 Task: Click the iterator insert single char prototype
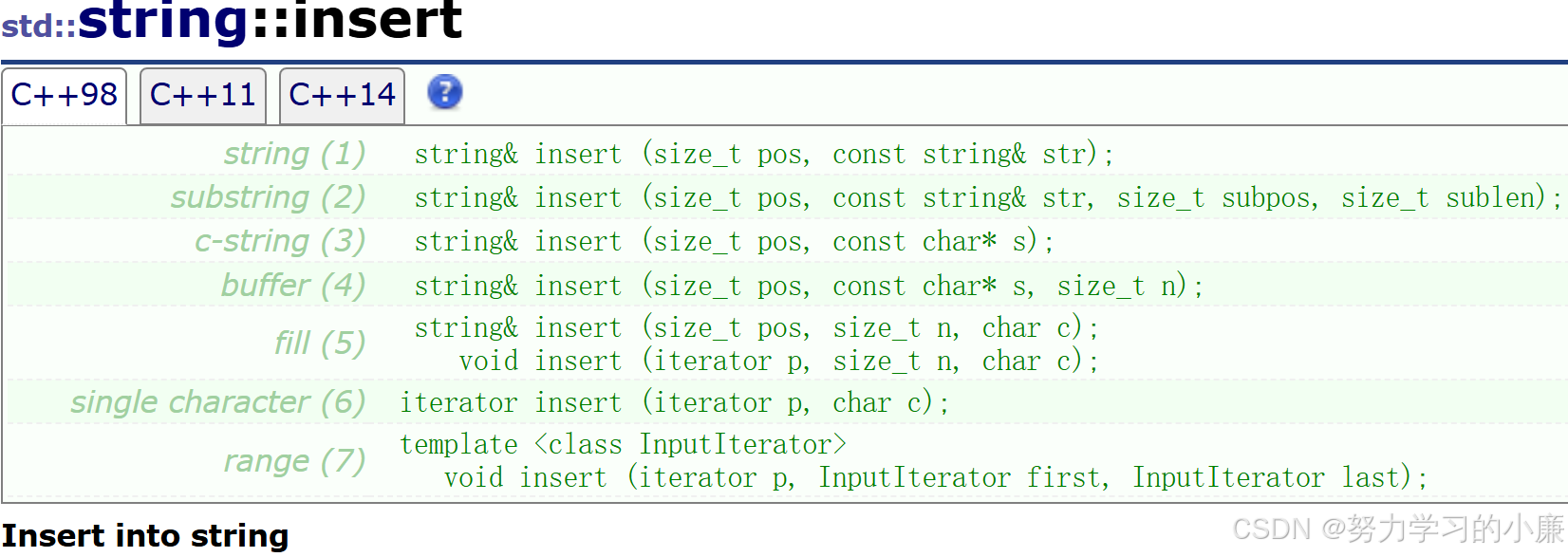tap(675, 403)
